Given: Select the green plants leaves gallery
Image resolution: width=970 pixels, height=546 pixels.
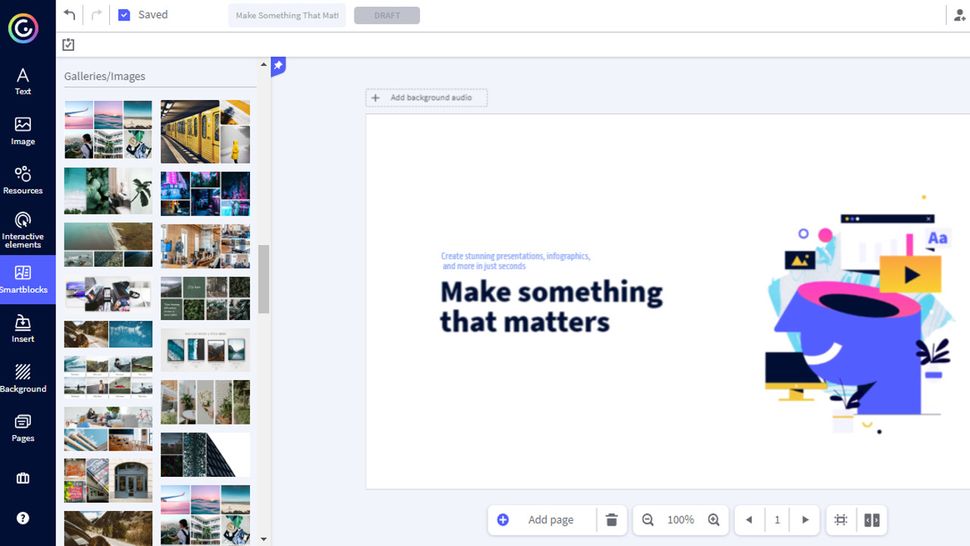Looking at the screenshot, I should (x=108, y=190).
